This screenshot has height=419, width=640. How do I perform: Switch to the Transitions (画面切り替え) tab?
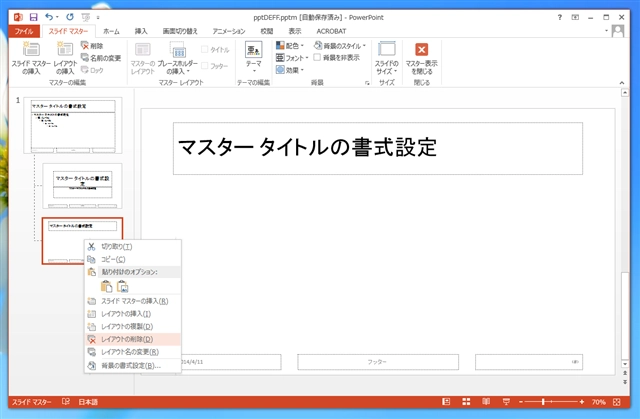click(180, 31)
